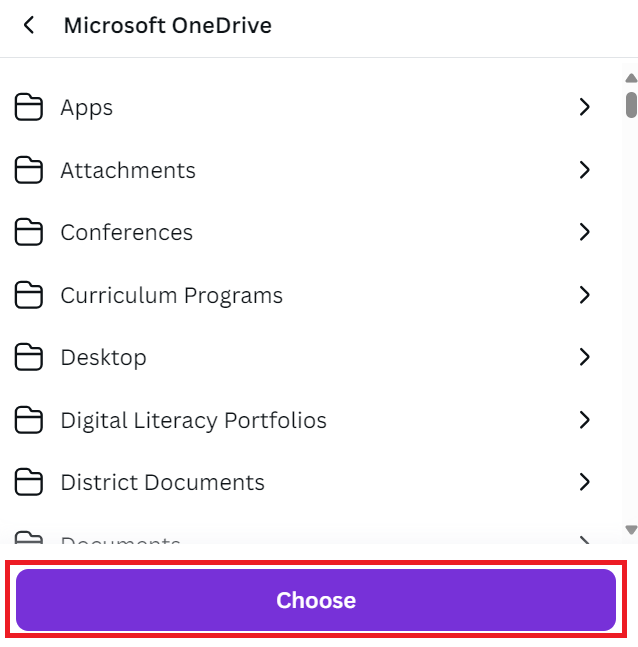The image size is (638, 647).
Task: Click the Attachments folder icon
Action: tap(28, 170)
